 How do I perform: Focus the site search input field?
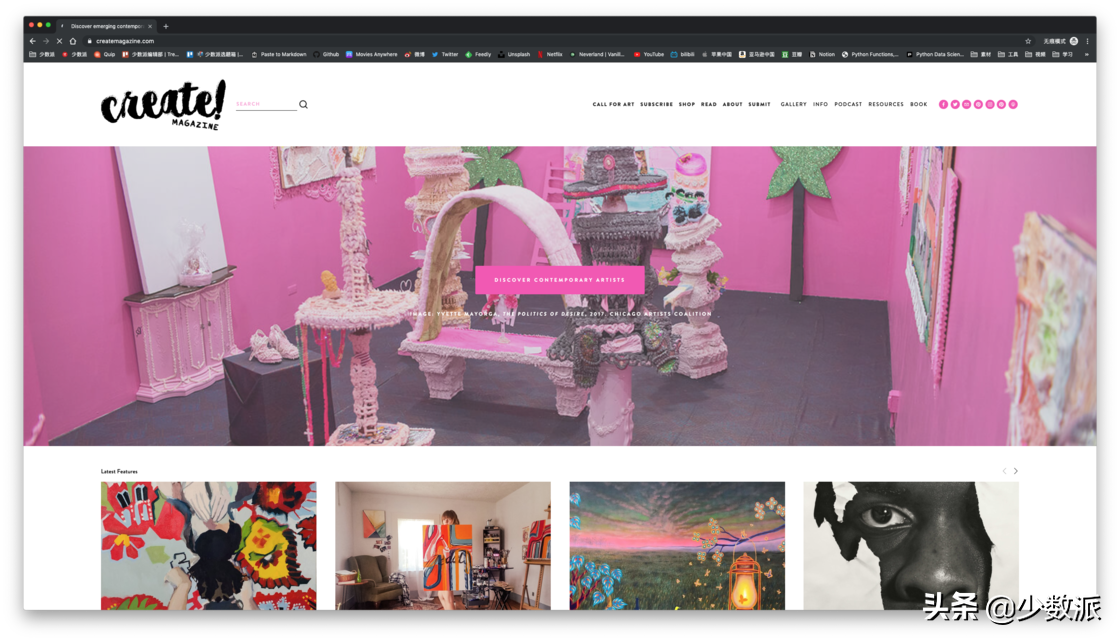[266, 104]
